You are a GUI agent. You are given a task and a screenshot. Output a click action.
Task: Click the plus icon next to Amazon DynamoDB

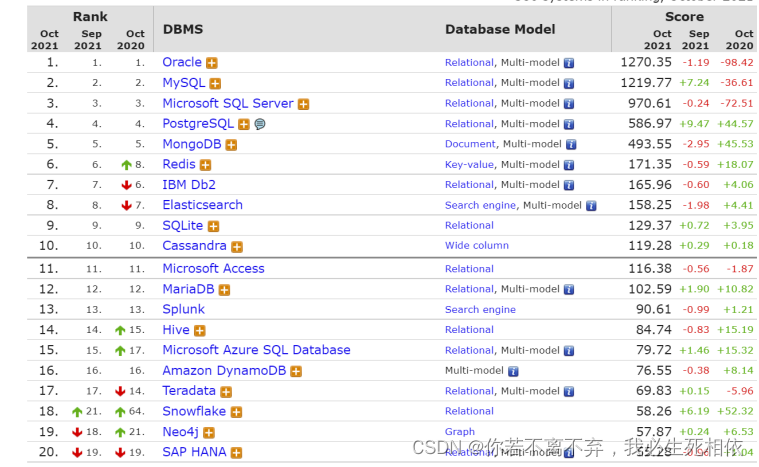296,371
